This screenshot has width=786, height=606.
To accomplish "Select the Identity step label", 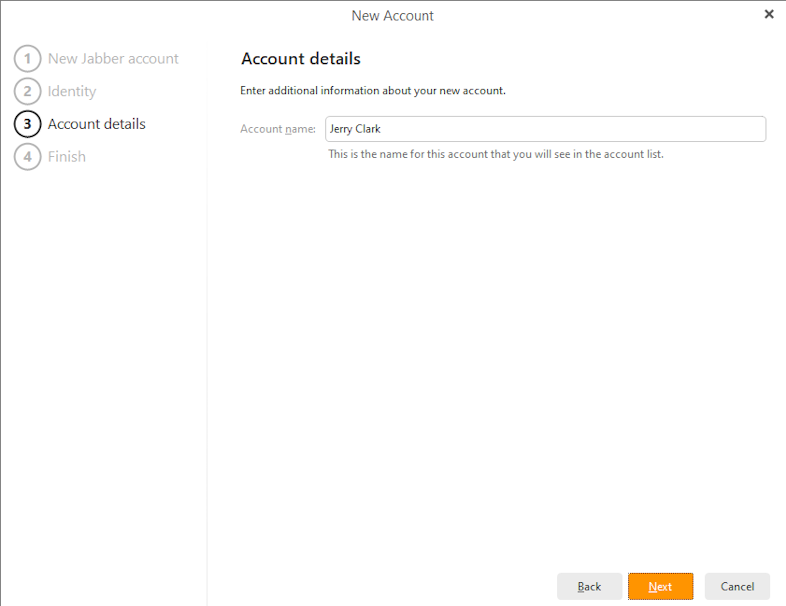I will [72, 92].
